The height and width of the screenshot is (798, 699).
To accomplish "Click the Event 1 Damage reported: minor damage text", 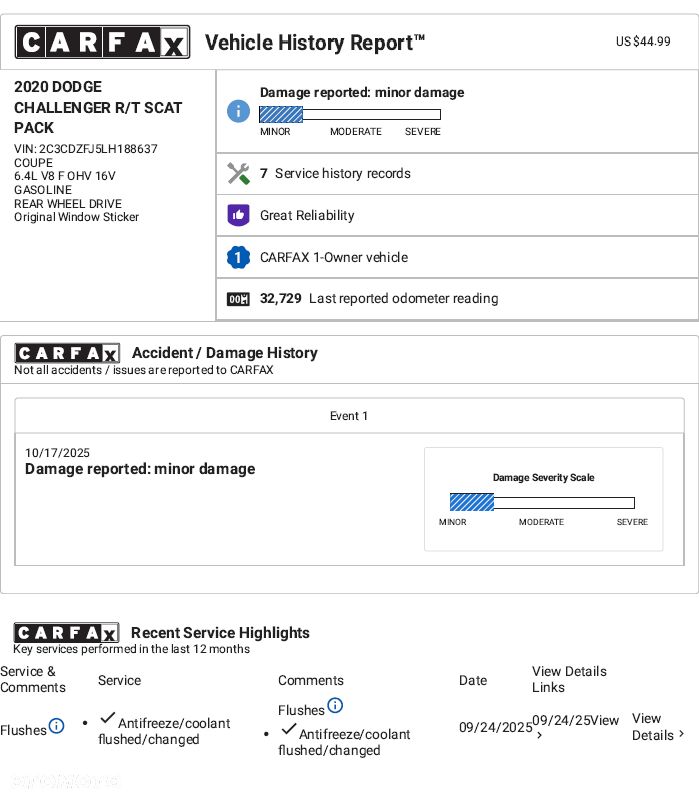I will click(x=140, y=469).
